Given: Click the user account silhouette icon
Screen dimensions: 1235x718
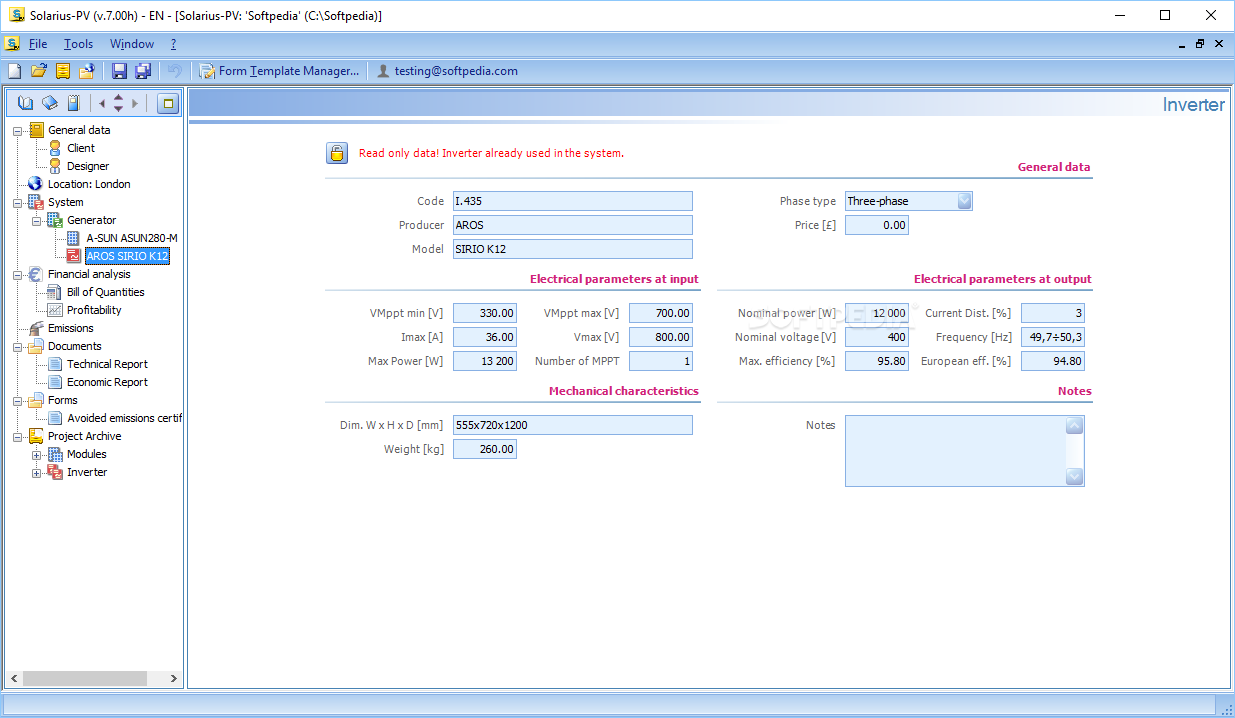Looking at the screenshot, I should [x=383, y=71].
